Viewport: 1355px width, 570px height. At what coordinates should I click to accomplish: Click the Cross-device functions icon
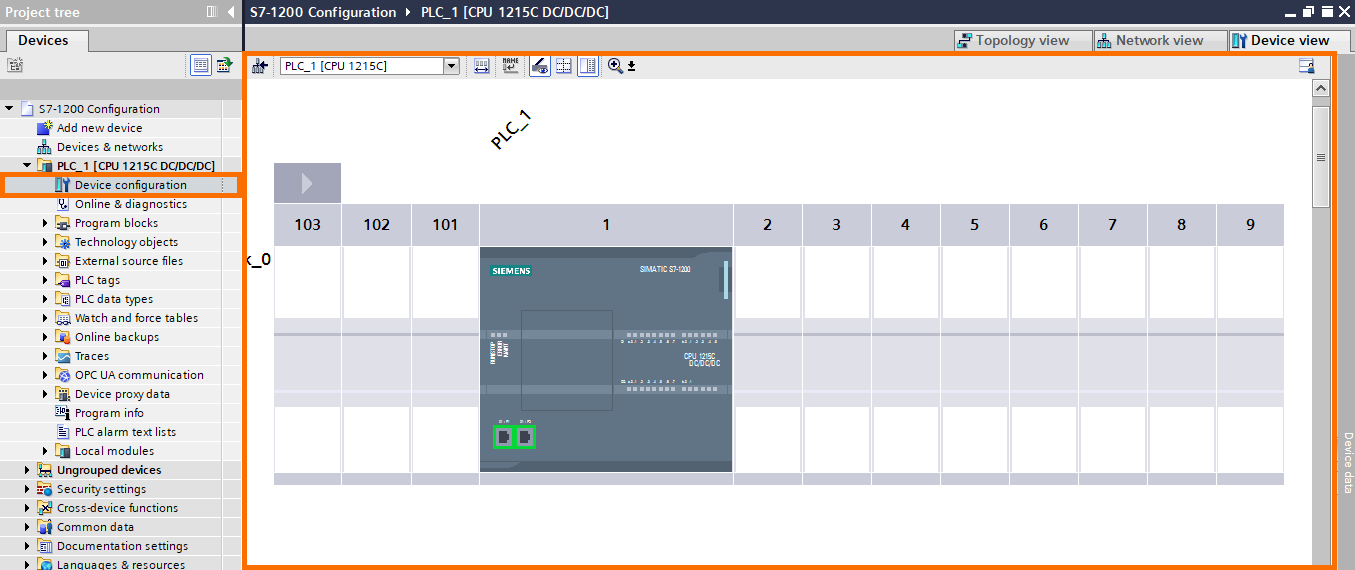pyautogui.click(x=45, y=508)
